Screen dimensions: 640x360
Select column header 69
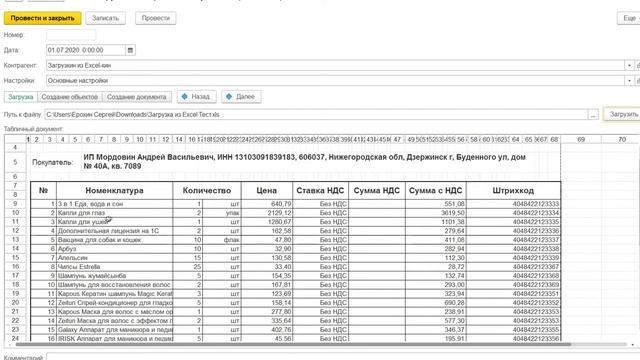pos(581,139)
